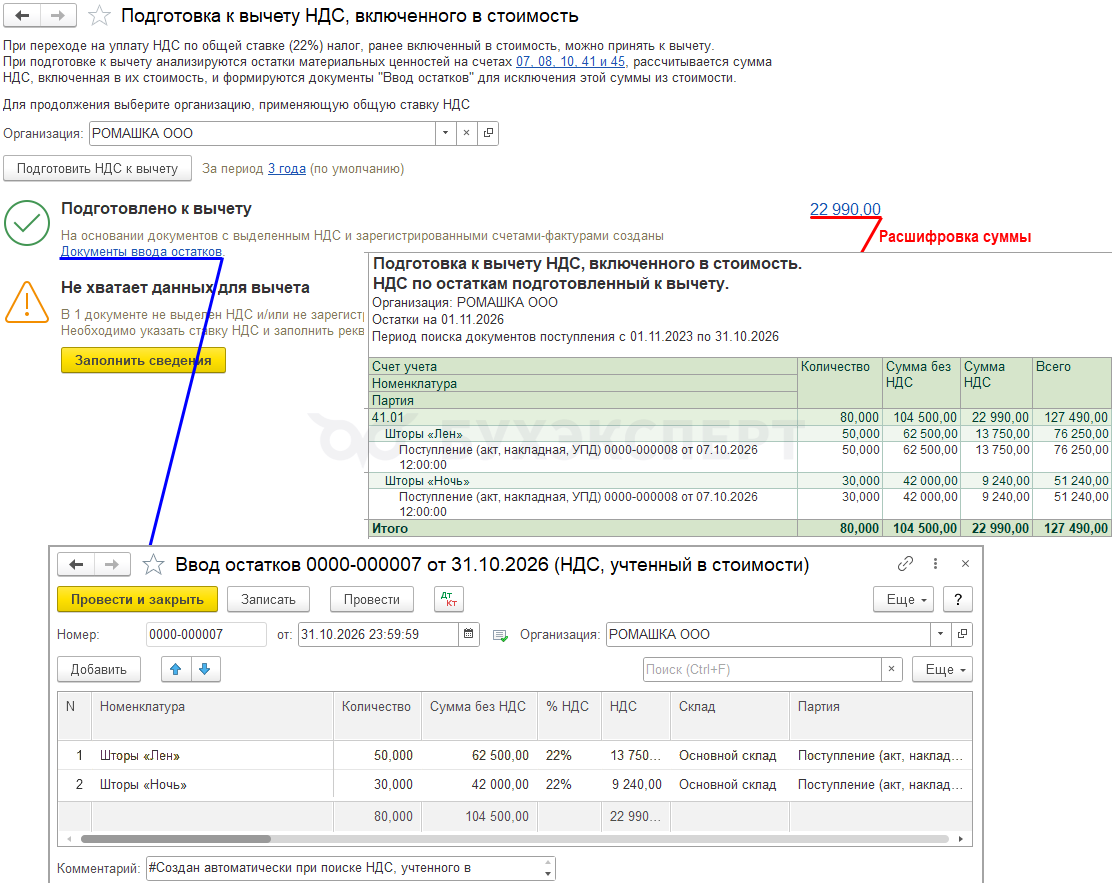Go forward in Ввод остатков window

click(x=112, y=565)
